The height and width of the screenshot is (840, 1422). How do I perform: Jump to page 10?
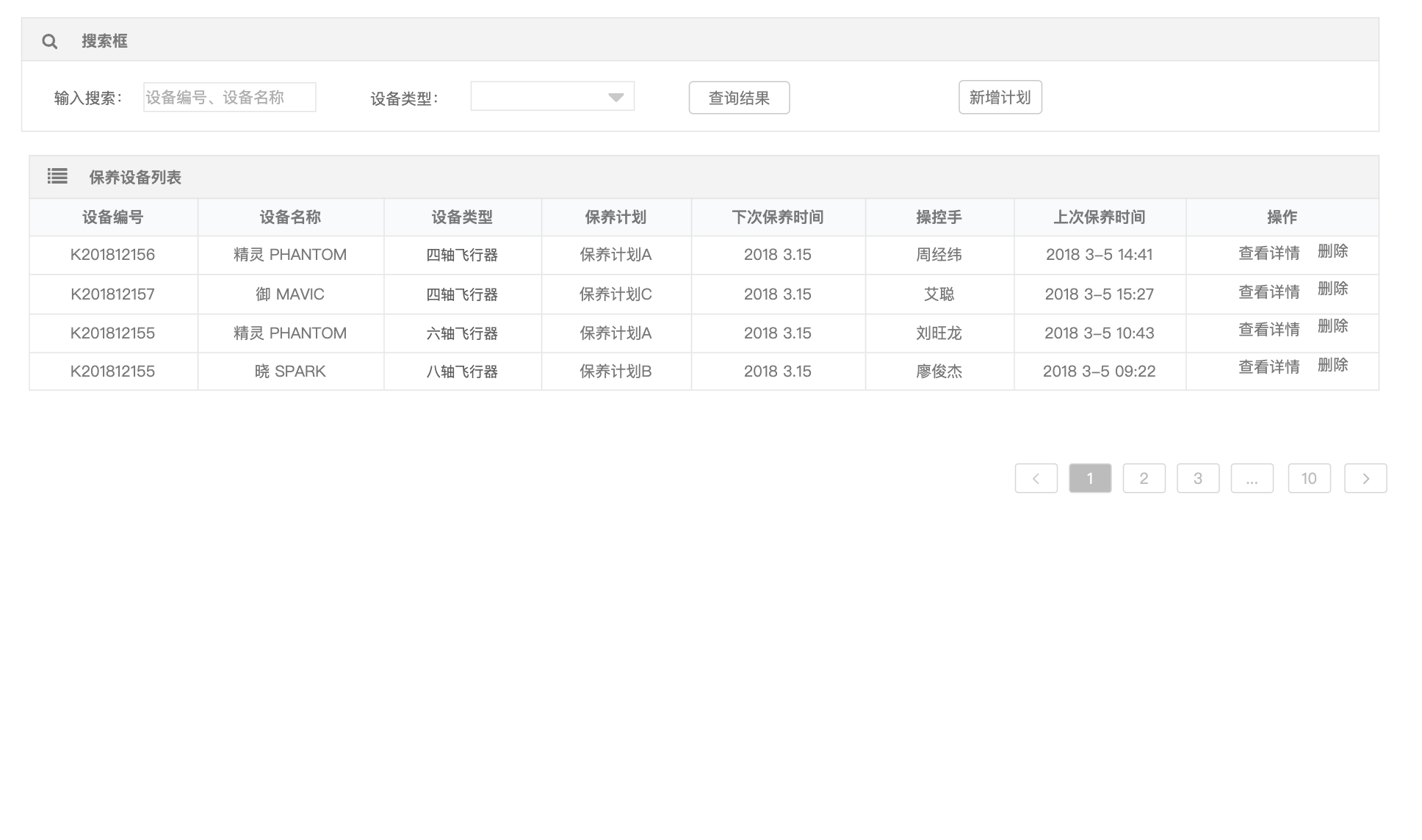point(1308,479)
